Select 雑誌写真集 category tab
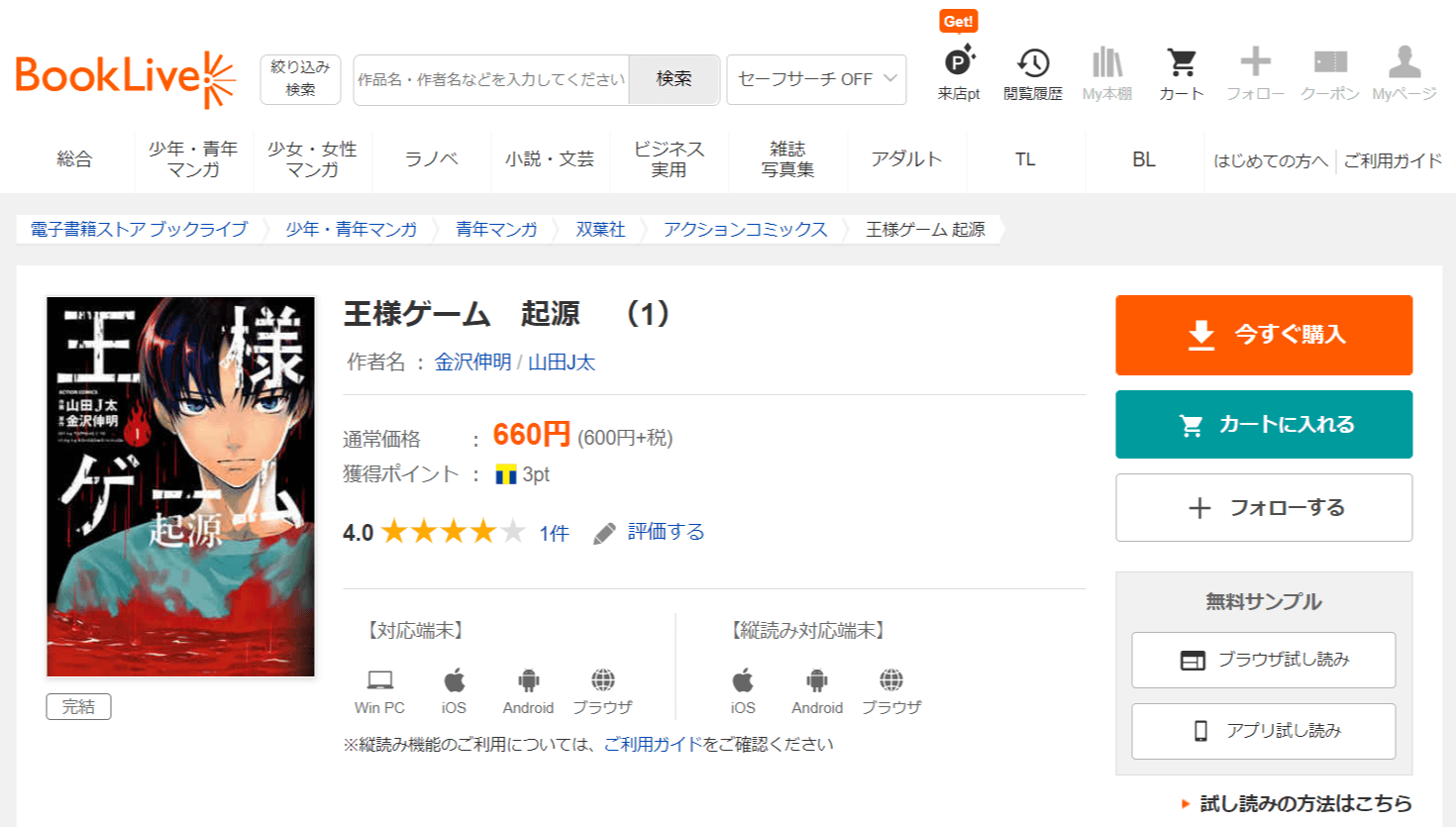The image size is (1456, 827). pyautogui.click(x=787, y=159)
